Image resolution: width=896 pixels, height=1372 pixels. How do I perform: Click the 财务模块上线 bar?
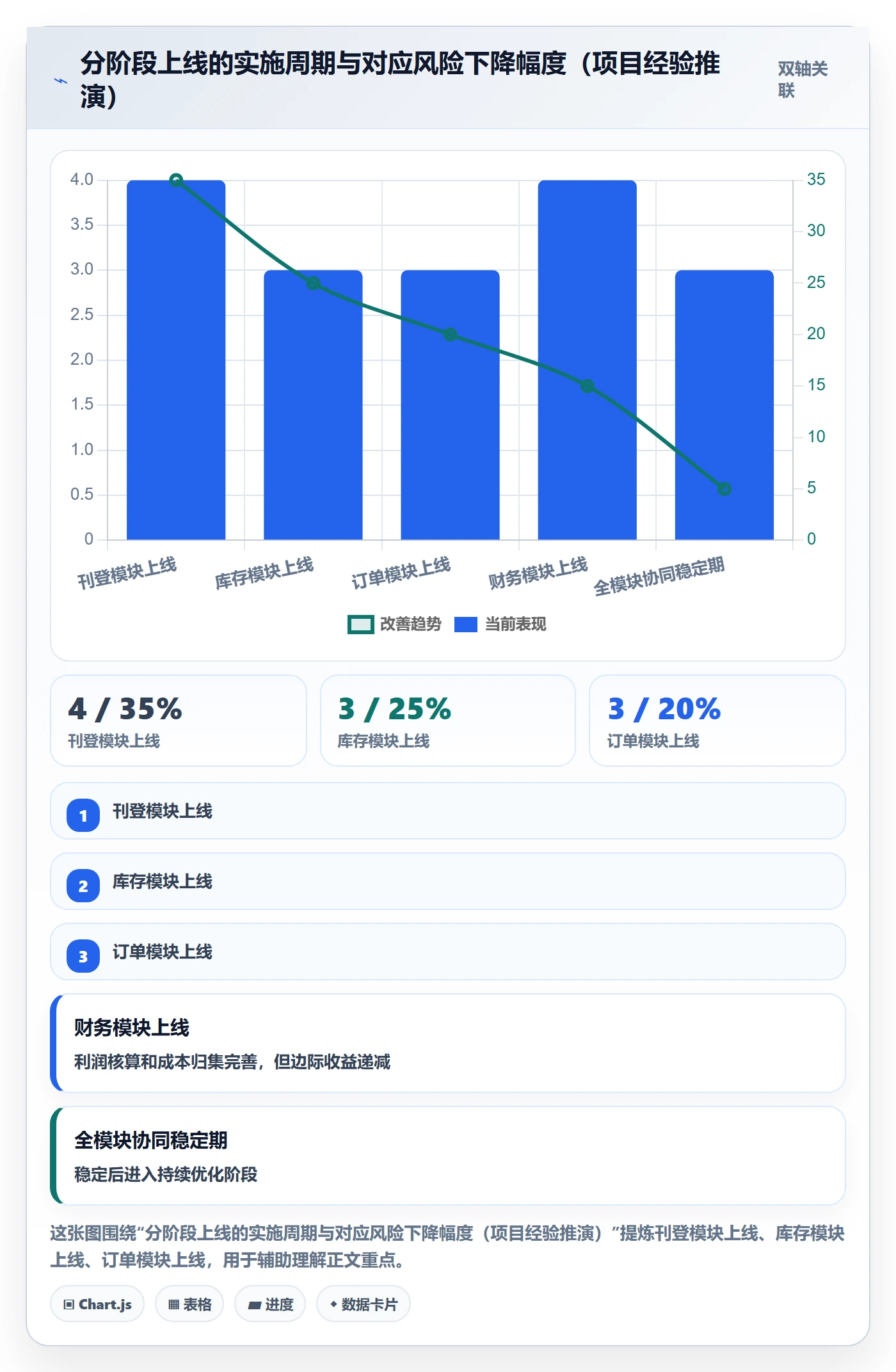pyautogui.click(x=588, y=360)
